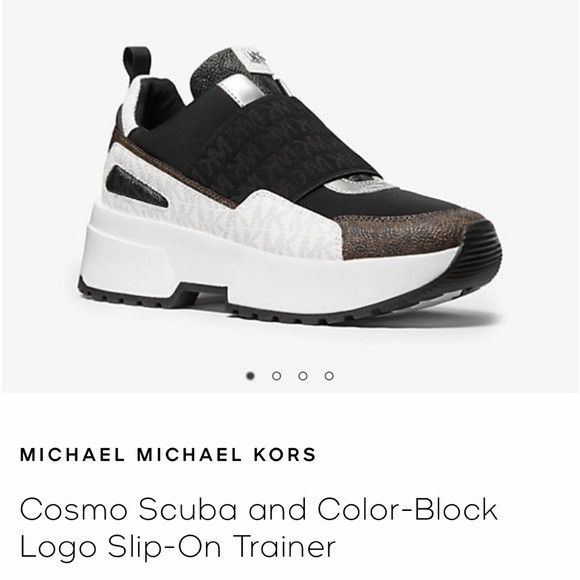The height and width of the screenshot is (580, 580).
Task: Jump to the third carousel dot
Action: tap(303, 376)
